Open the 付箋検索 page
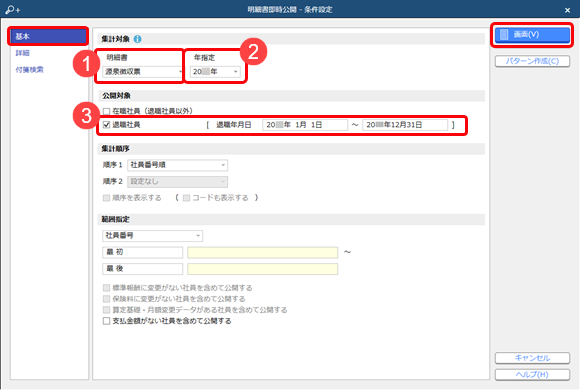 (x=29, y=70)
